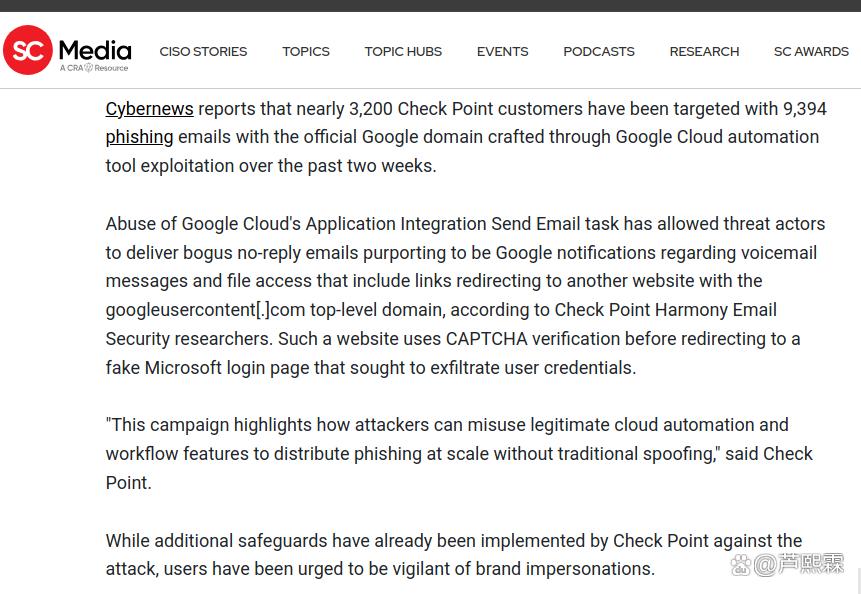Image resolution: width=861 pixels, height=594 pixels.
Task: Follow the Cybernews link
Action: (x=149, y=109)
